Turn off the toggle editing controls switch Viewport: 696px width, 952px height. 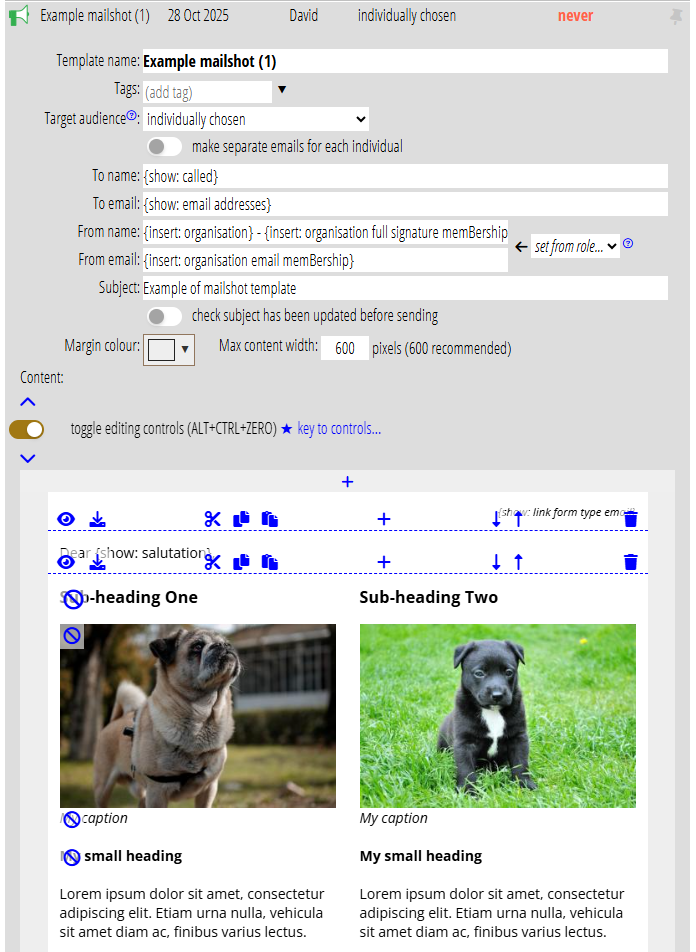click(27, 429)
